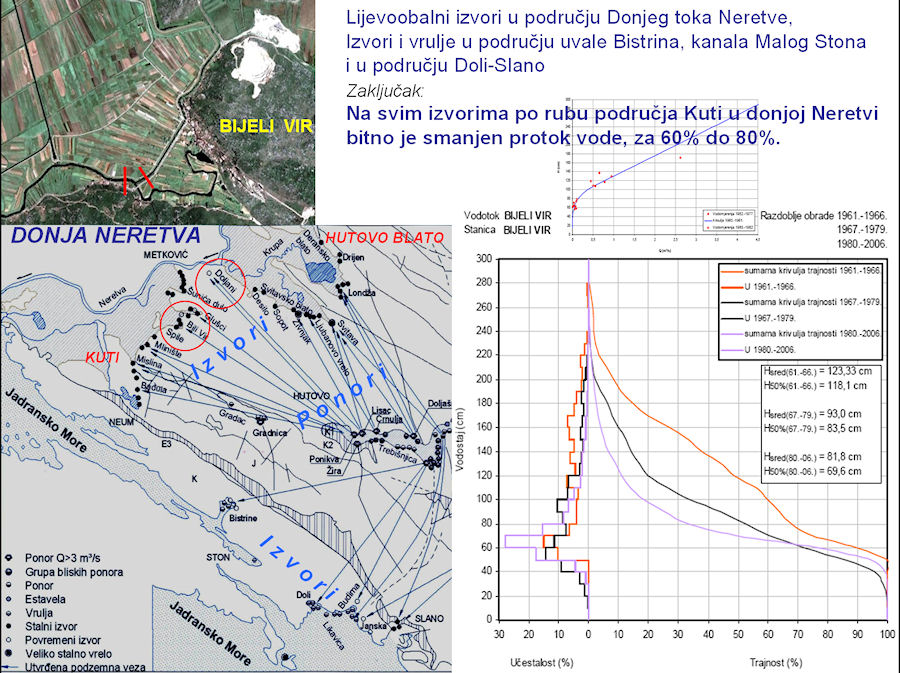Click the Stalni izvor legend dot
Viewport: 900px width, 673px height.
pyautogui.click(x=10, y=626)
